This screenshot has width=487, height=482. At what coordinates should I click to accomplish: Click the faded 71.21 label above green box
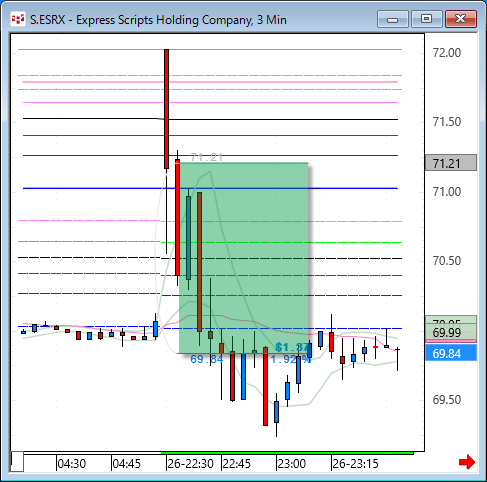[x=207, y=157]
